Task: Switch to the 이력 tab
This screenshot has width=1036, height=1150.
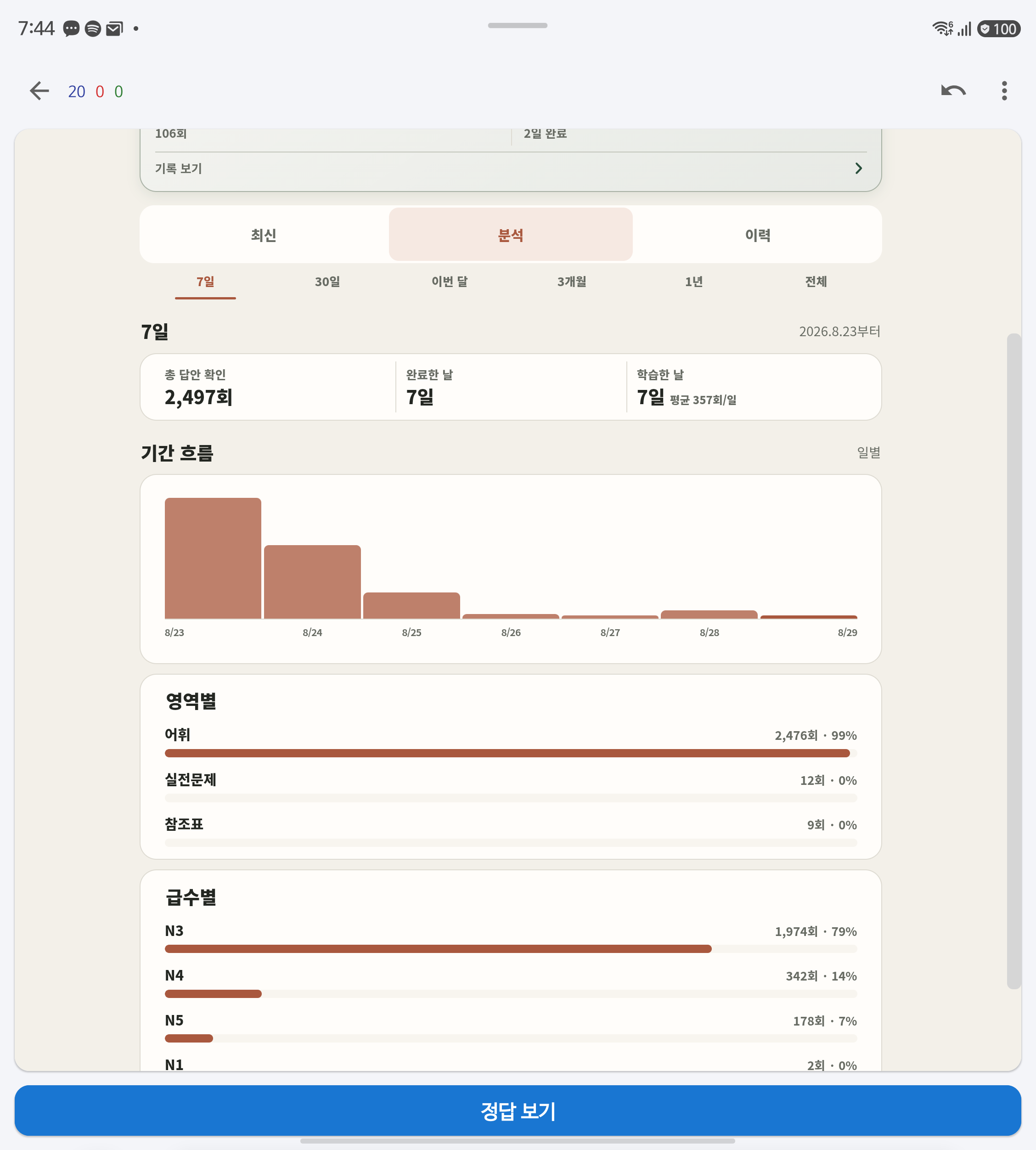Action: point(758,235)
